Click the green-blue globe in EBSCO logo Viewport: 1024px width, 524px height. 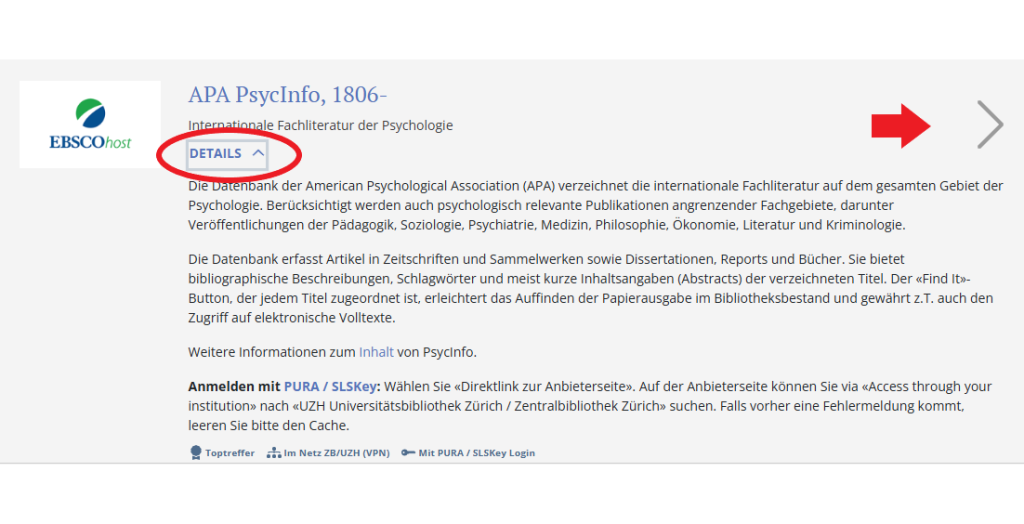click(x=90, y=112)
